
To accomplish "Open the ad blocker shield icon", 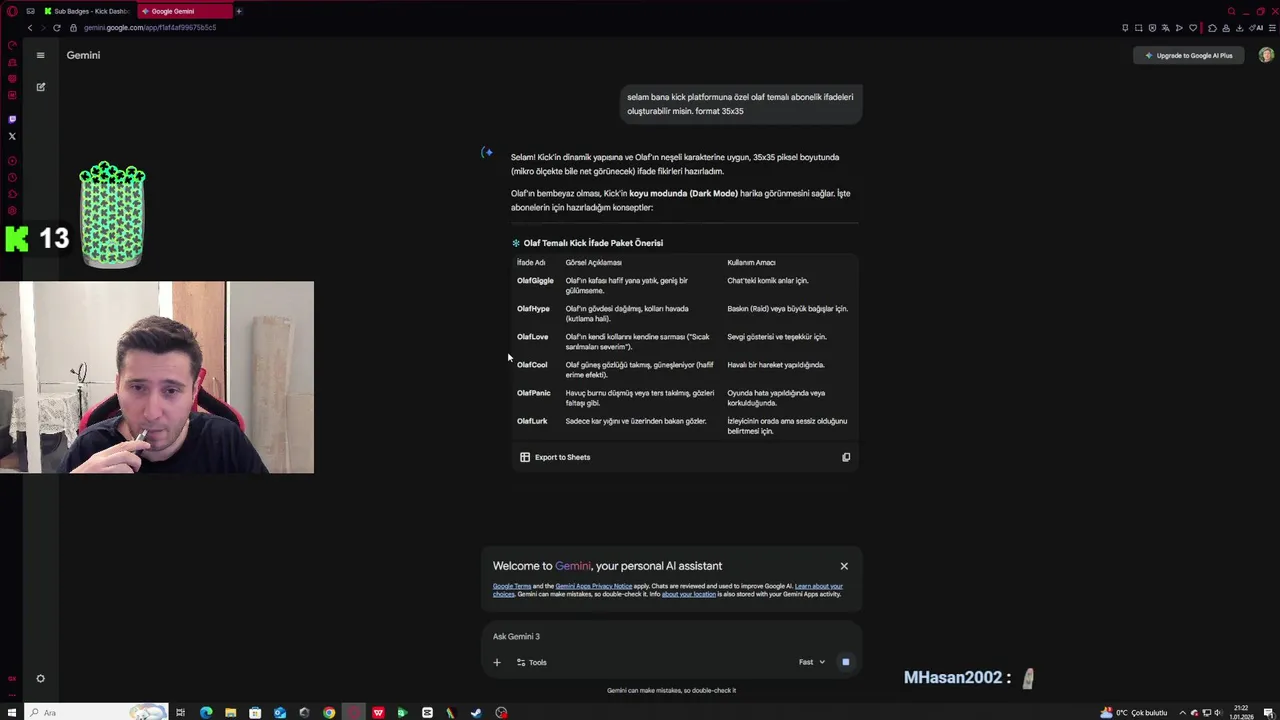I will [x=1152, y=28].
